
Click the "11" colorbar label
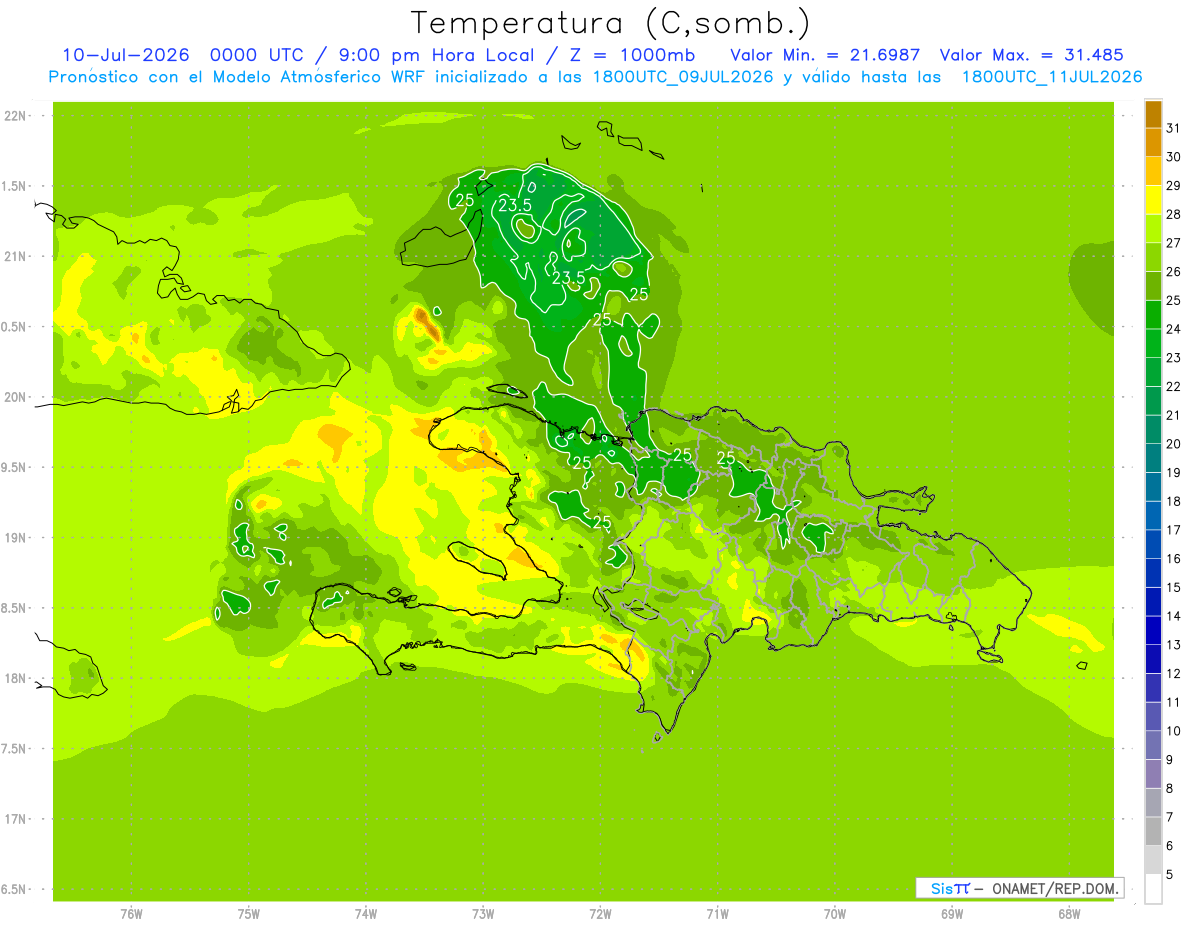1173,702
